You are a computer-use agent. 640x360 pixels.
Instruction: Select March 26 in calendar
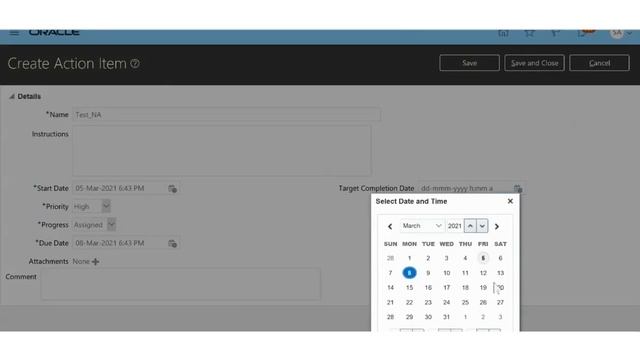pyautogui.click(x=483, y=302)
